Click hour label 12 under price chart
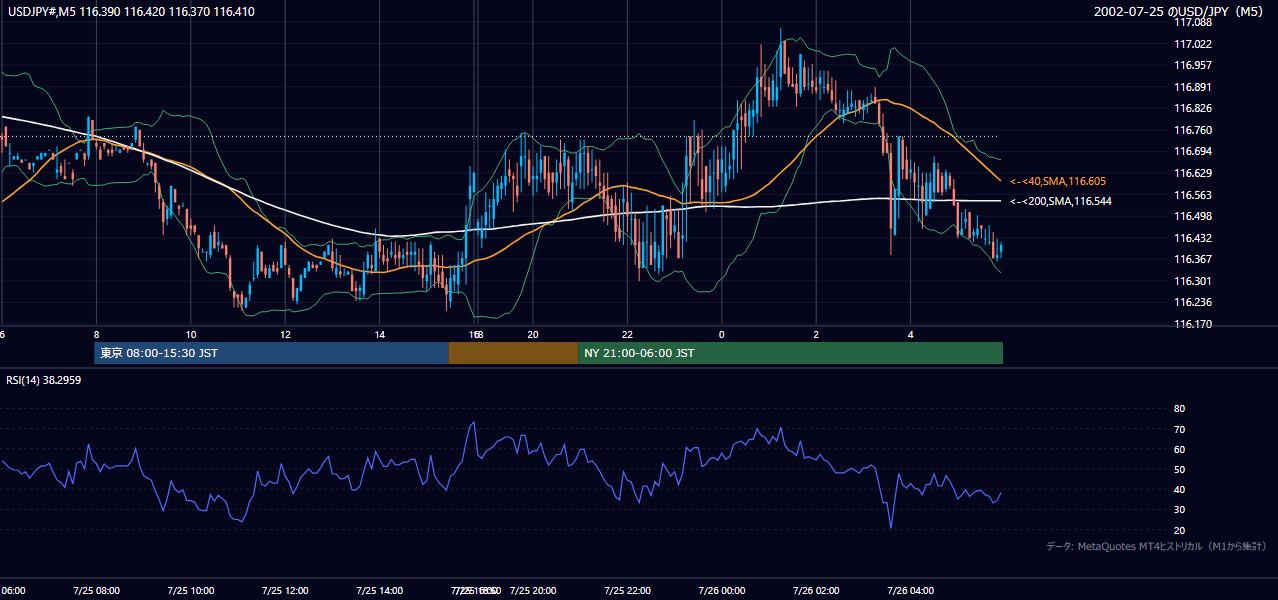 tap(285, 334)
